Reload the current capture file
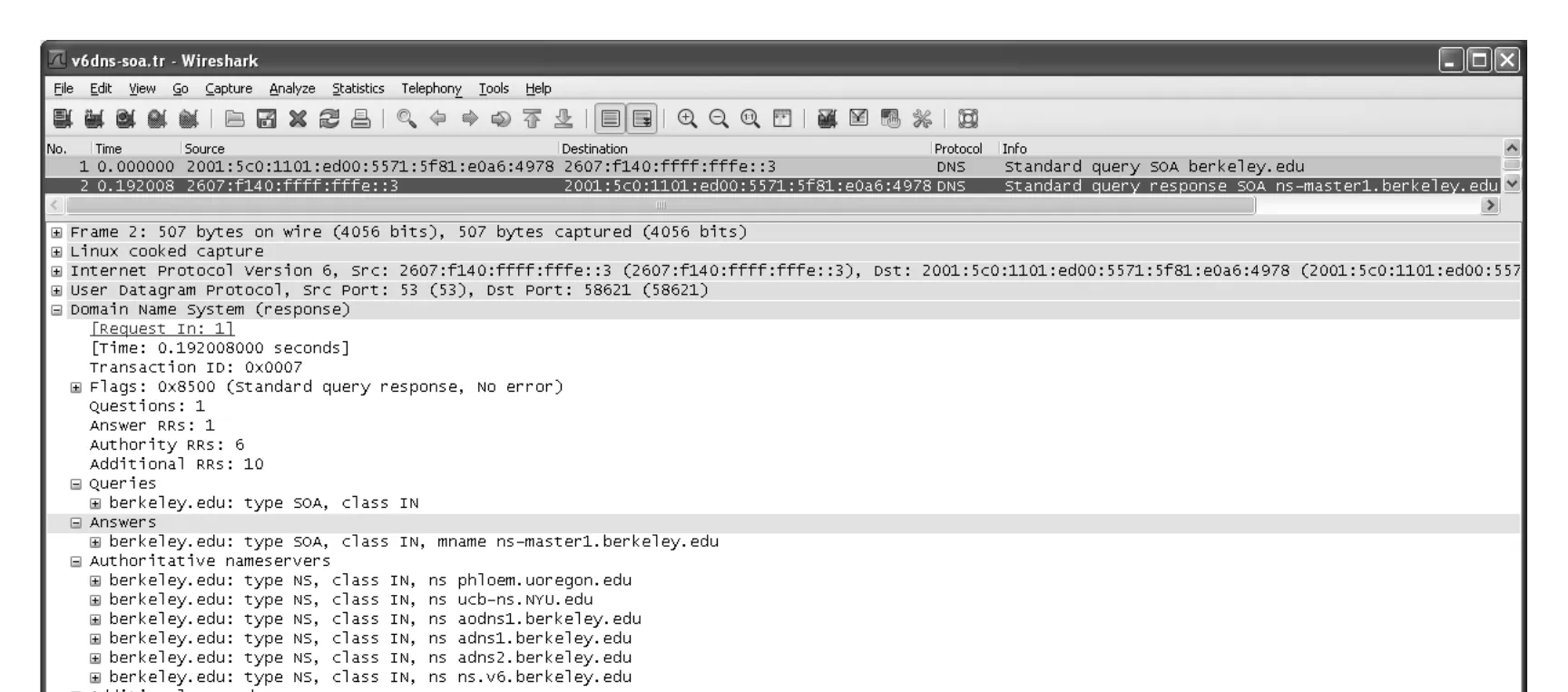Image resolution: width=1568 pixels, height=692 pixels. coord(329,119)
